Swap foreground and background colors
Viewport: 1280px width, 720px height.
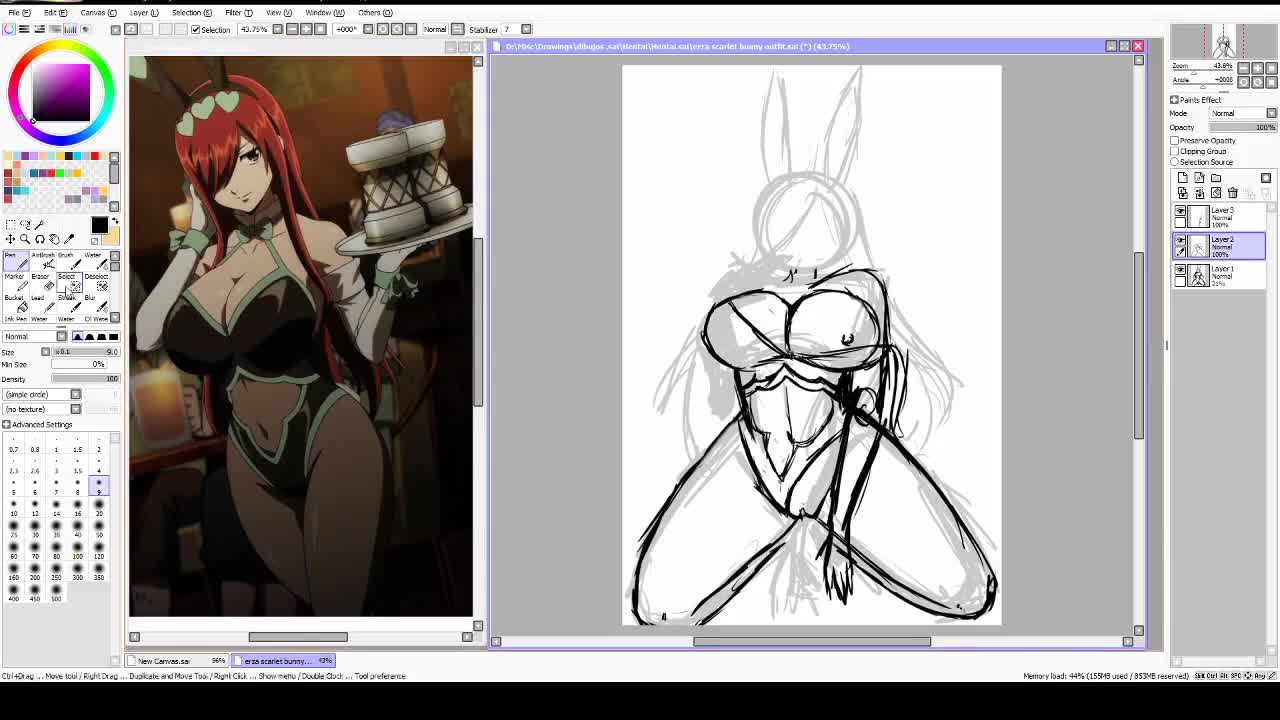coord(114,220)
